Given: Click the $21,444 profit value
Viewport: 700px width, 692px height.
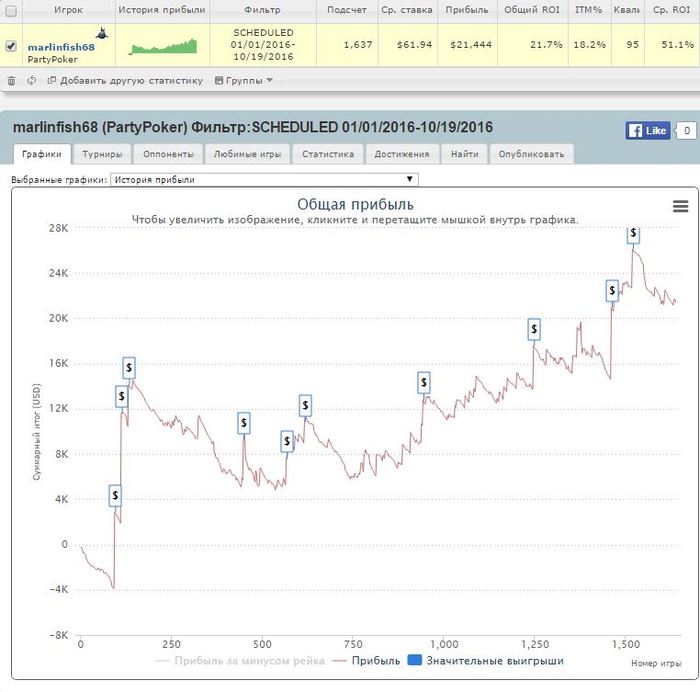Looking at the screenshot, I should [471, 45].
